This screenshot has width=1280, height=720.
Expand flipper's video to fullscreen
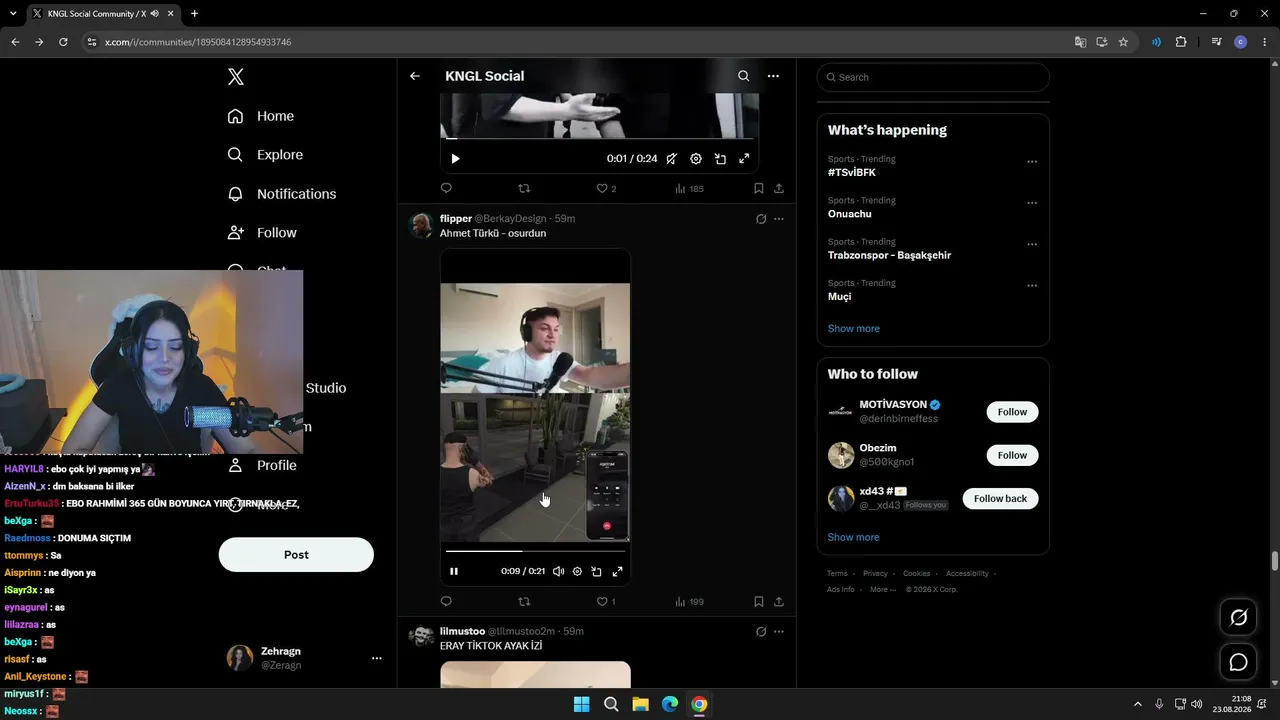pyautogui.click(x=617, y=572)
